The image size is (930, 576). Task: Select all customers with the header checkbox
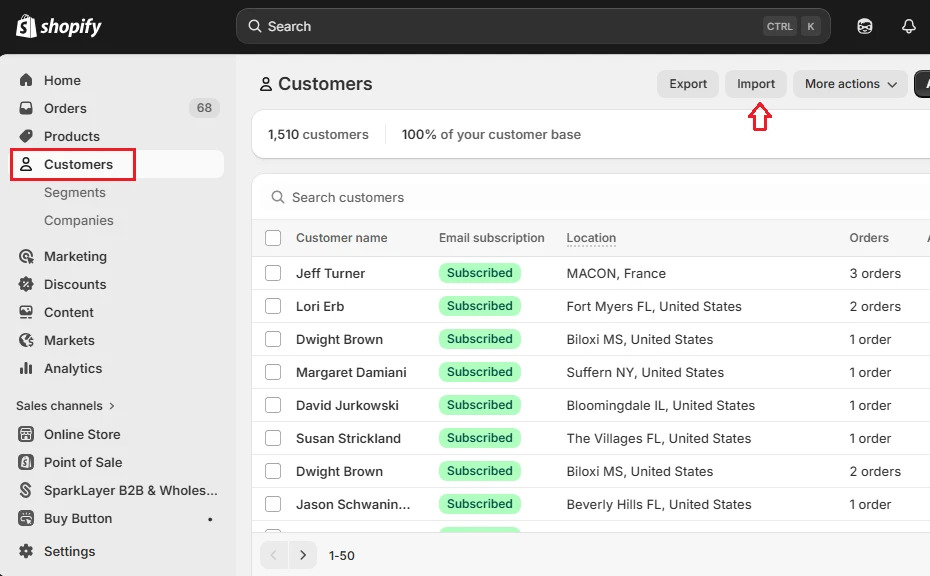[273, 238]
